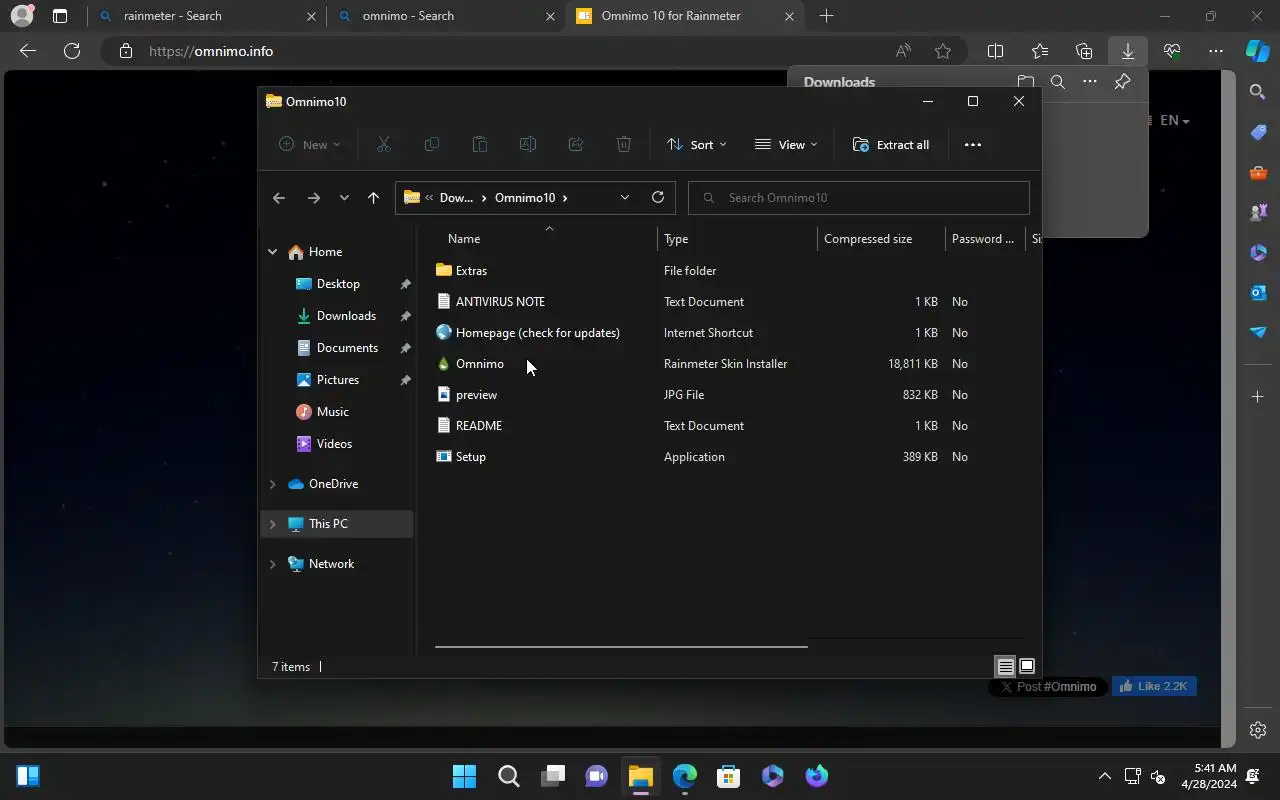Search downloads in Edge Downloads panel
Image resolution: width=1280 pixels, height=800 pixels.
tap(1058, 82)
